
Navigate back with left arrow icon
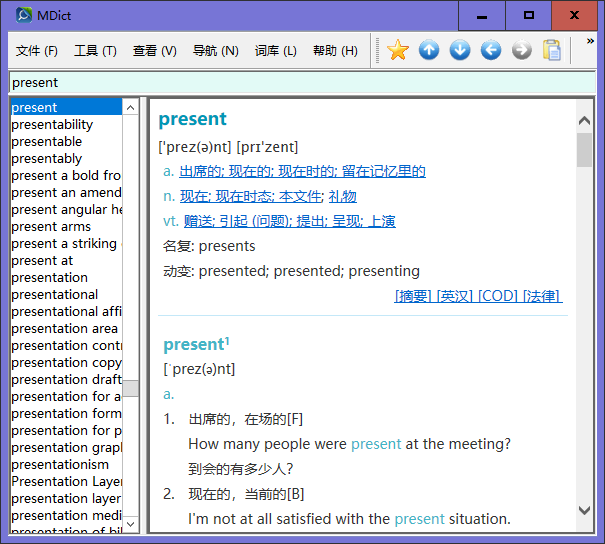[x=491, y=50]
